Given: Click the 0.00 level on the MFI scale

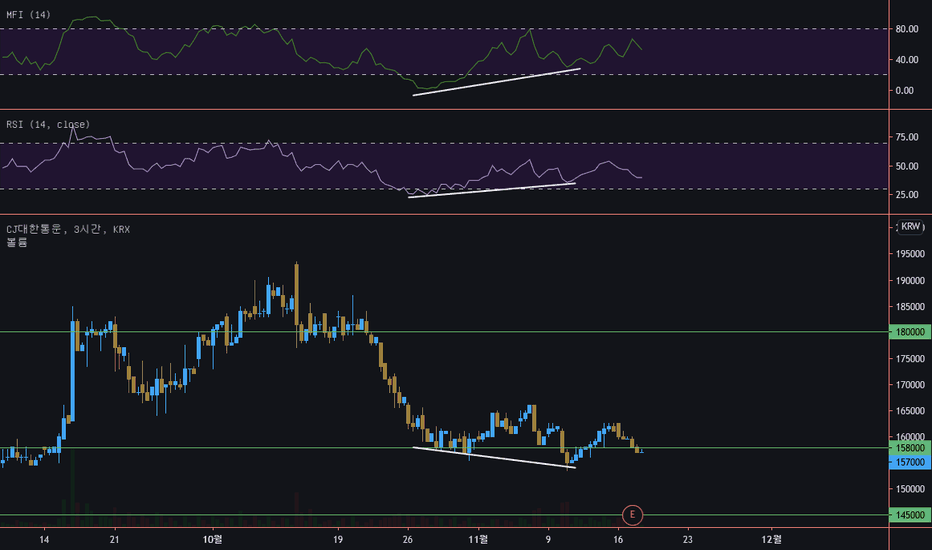Looking at the screenshot, I should coord(905,91).
